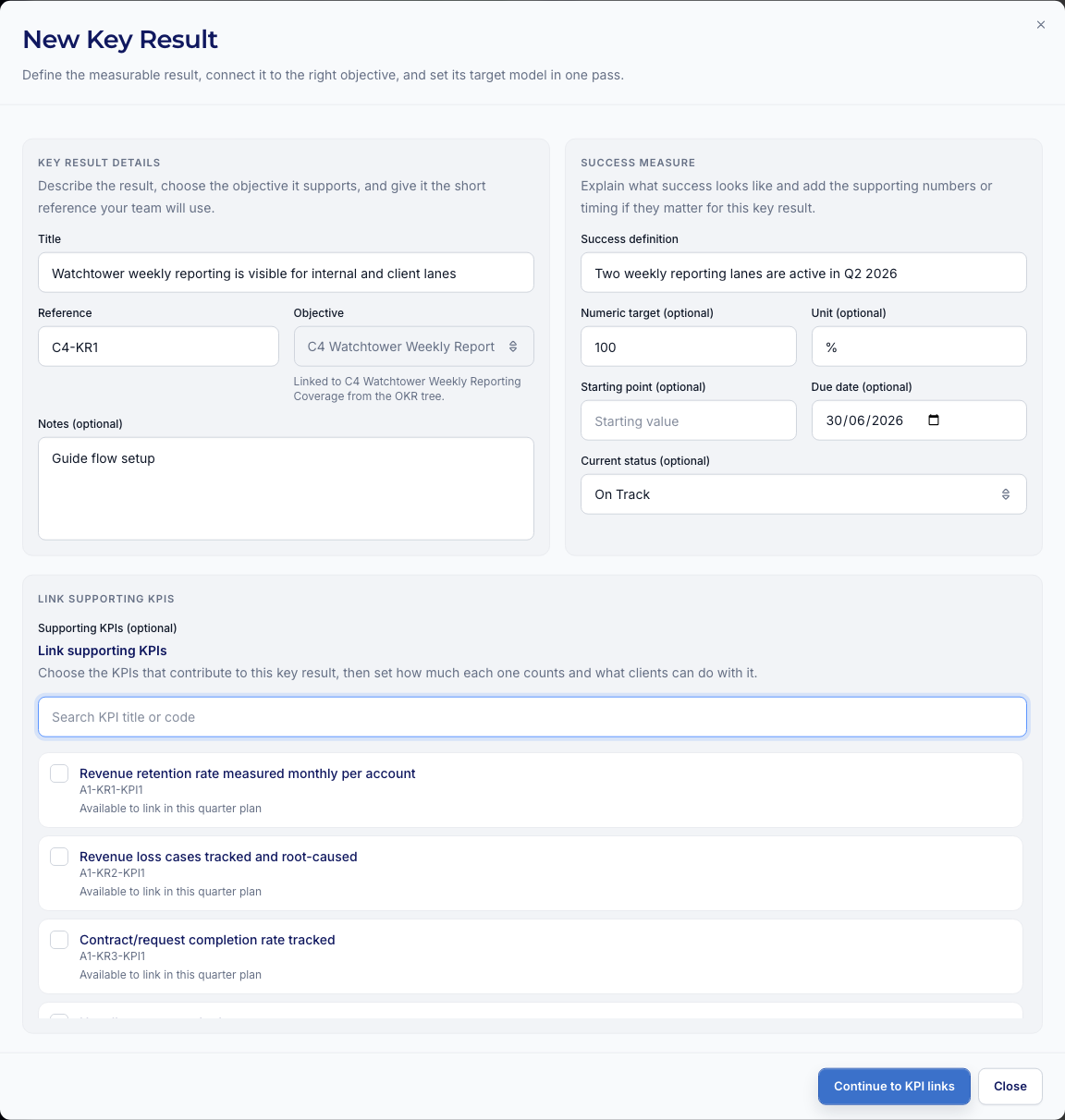Select the Revenue loss cases tracked checkbox

[58, 857]
